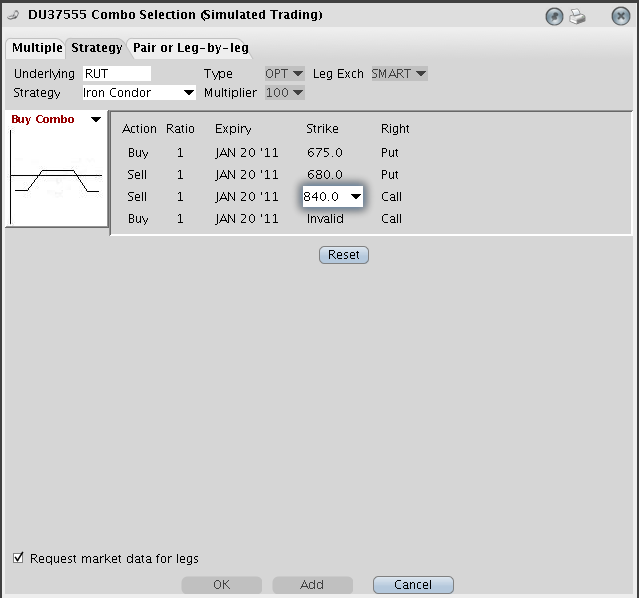Open the Strategy dropdown showing Iron Condor

pyautogui.click(x=139, y=93)
